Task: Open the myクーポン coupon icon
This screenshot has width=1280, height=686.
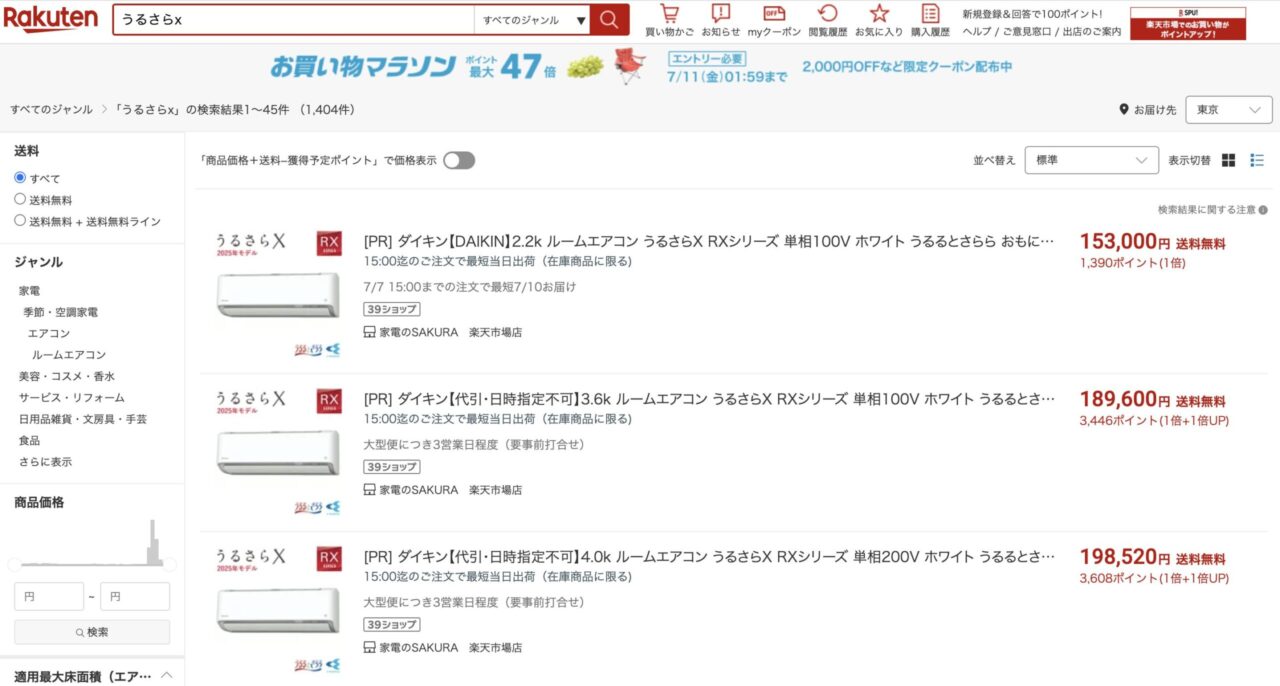Action: [x=774, y=14]
